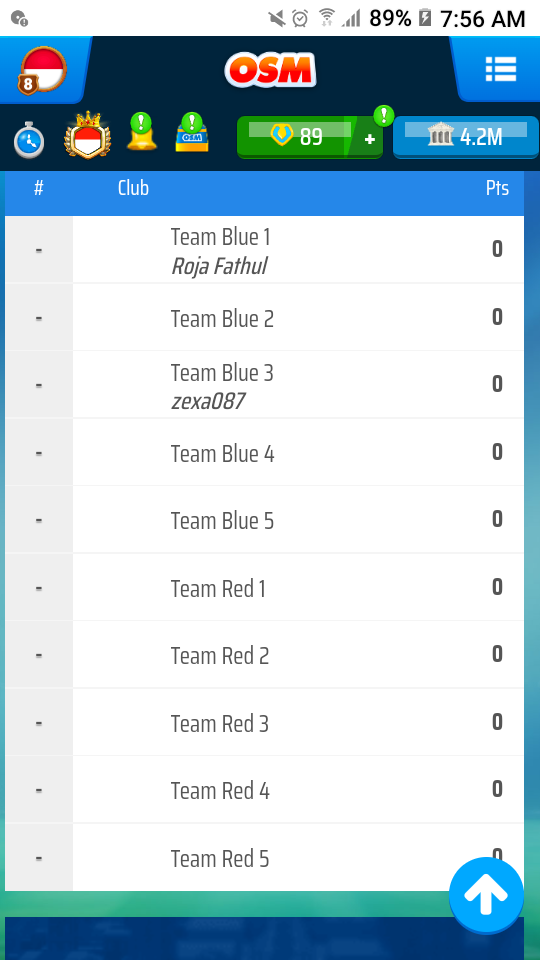Open the stopwatch timers icon
This screenshot has height=960, width=540.
29,139
